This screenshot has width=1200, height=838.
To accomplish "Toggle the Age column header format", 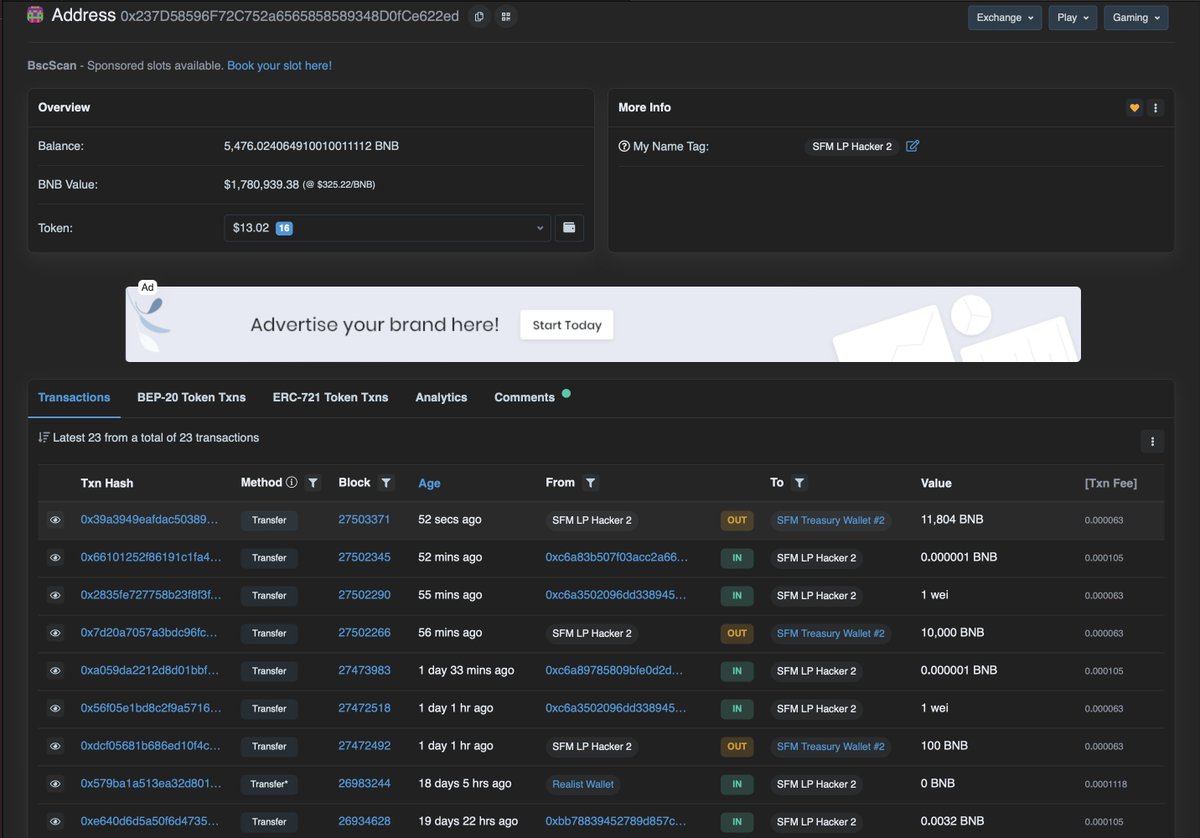I will [429, 483].
